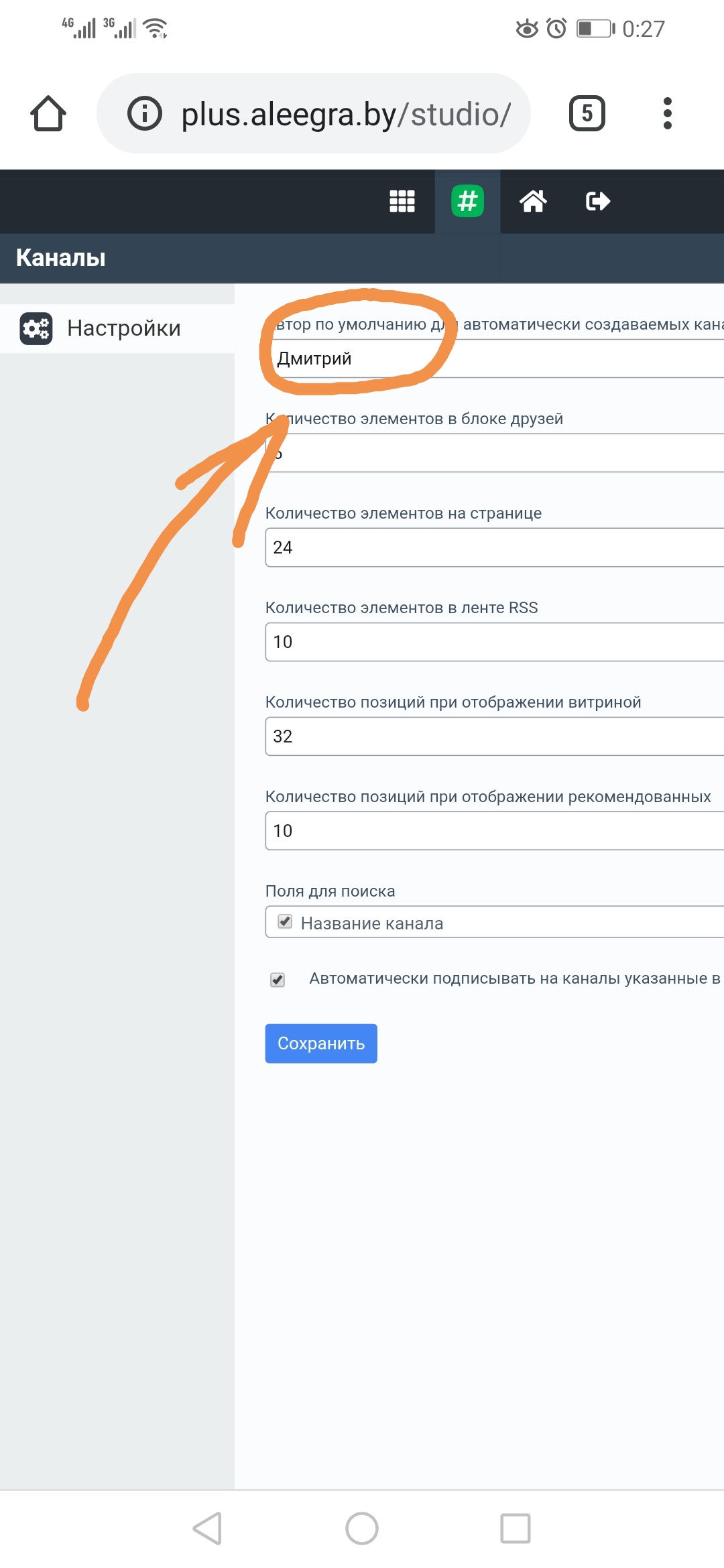Toggle the Название канала search field checkbox
Image resolution: width=724 pixels, height=1568 pixels.
pyautogui.click(x=285, y=922)
